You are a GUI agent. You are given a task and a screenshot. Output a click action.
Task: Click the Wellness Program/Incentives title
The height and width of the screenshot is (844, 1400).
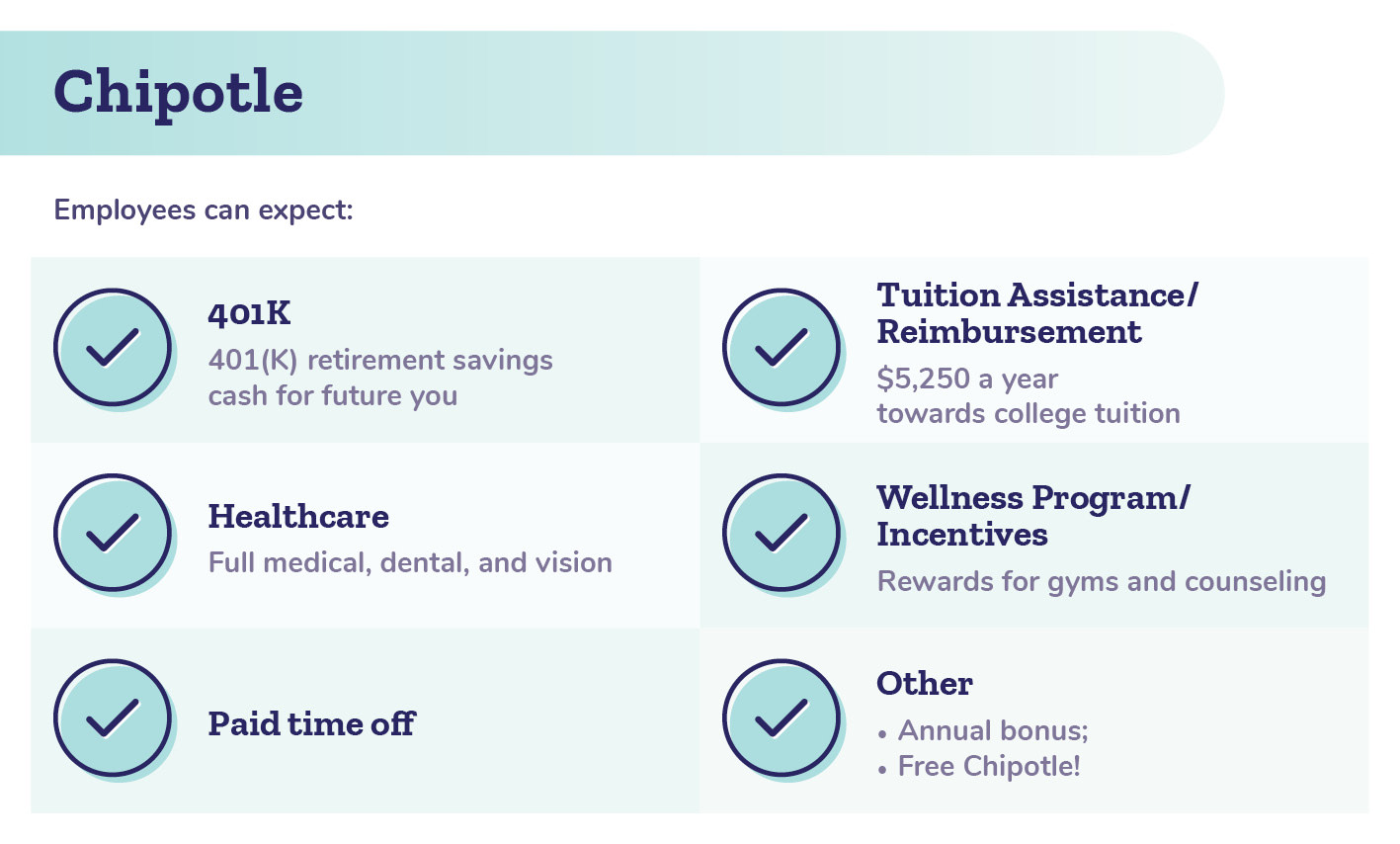point(1033,516)
